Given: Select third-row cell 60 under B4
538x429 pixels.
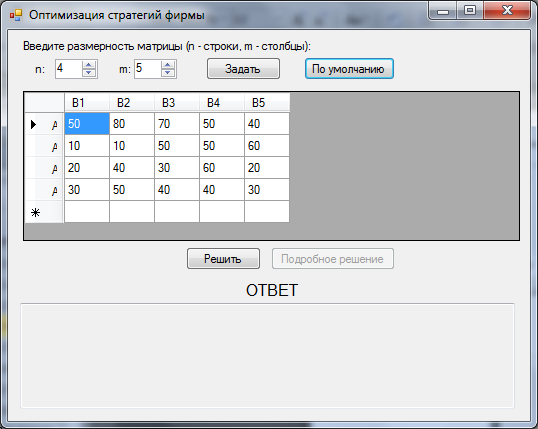Looking at the screenshot, I should [222, 167].
